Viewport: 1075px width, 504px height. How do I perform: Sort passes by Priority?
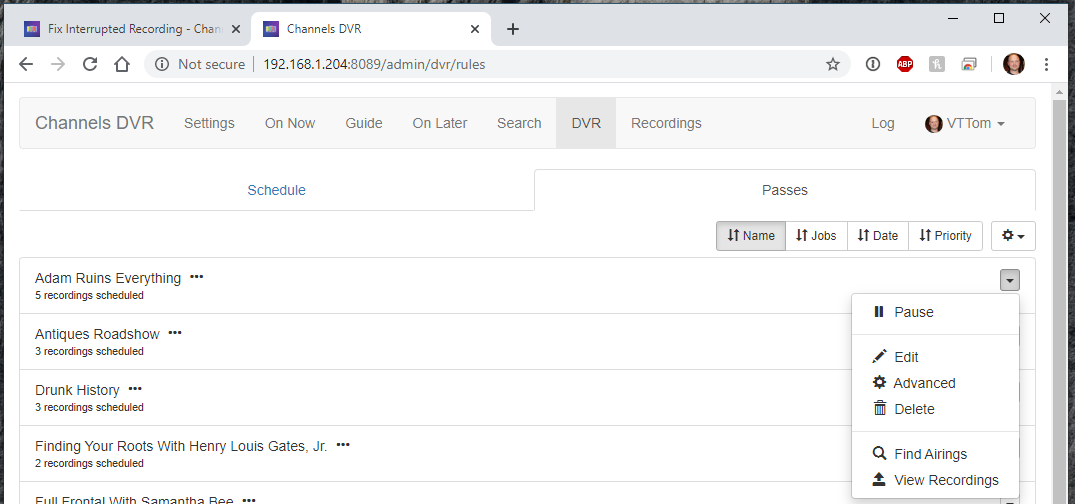(945, 236)
